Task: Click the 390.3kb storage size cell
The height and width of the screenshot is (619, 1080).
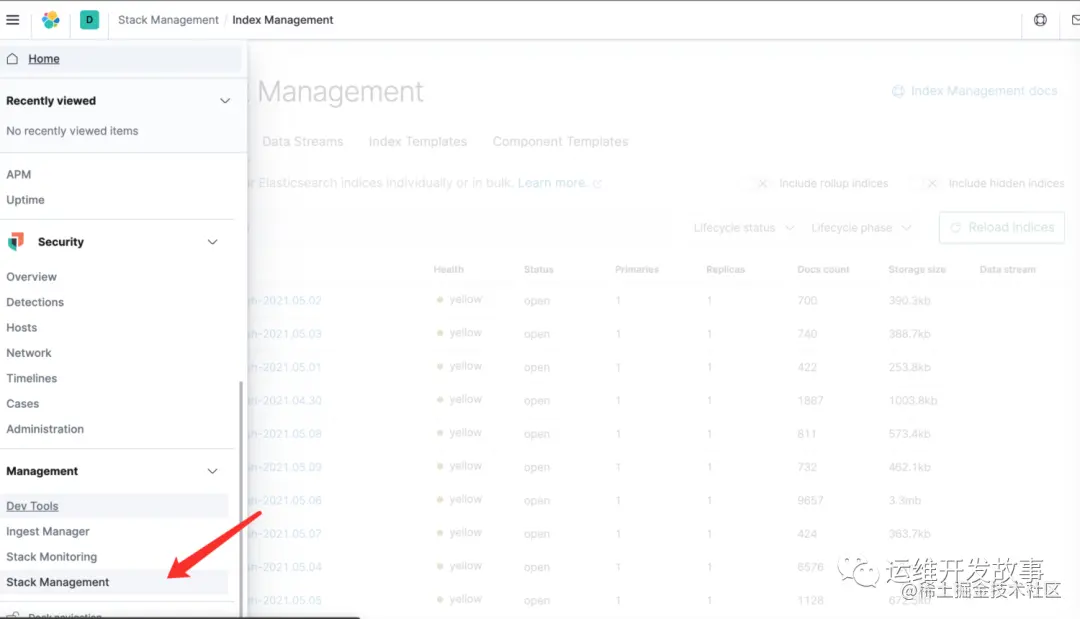Action: (x=909, y=300)
